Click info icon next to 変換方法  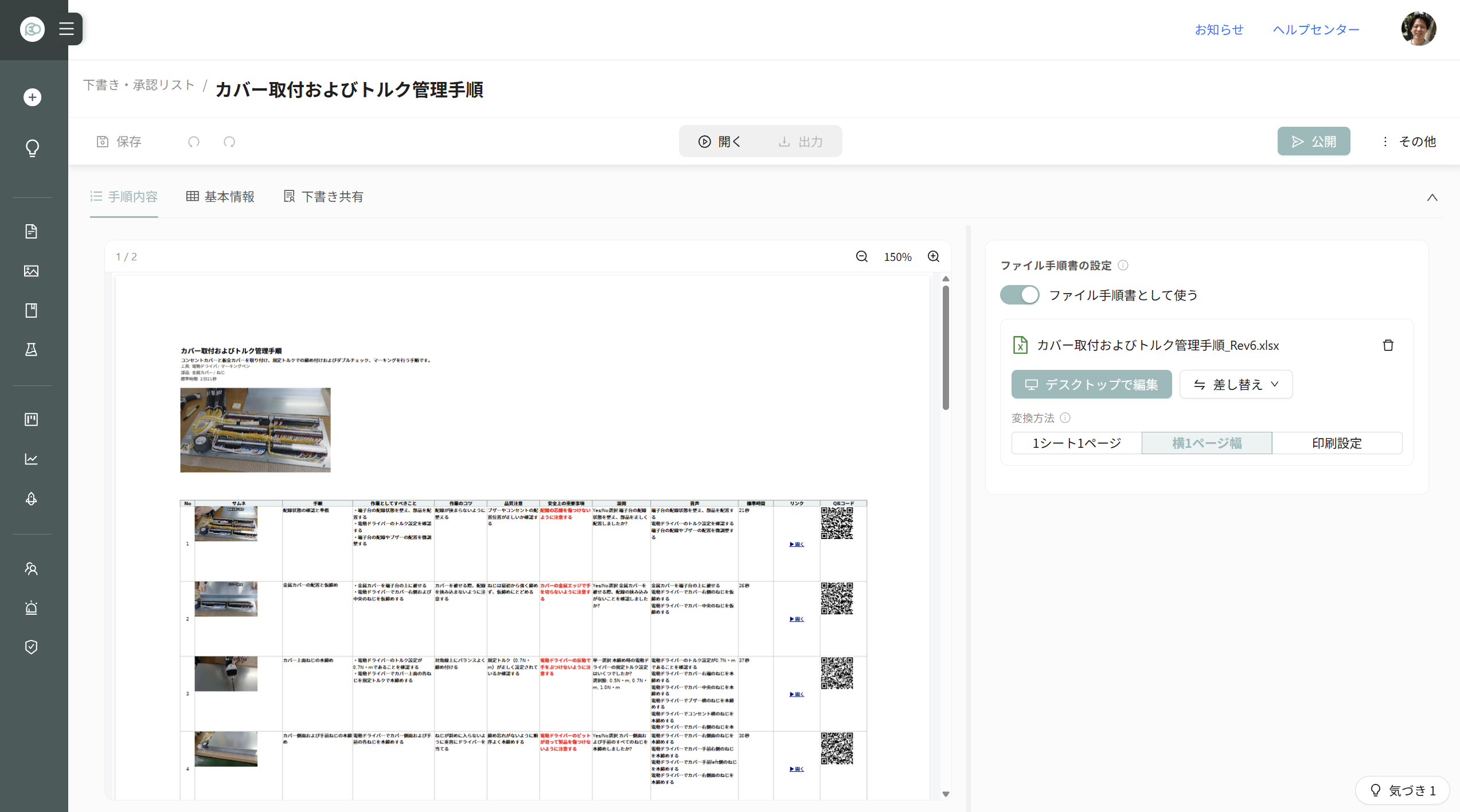click(x=1065, y=417)
